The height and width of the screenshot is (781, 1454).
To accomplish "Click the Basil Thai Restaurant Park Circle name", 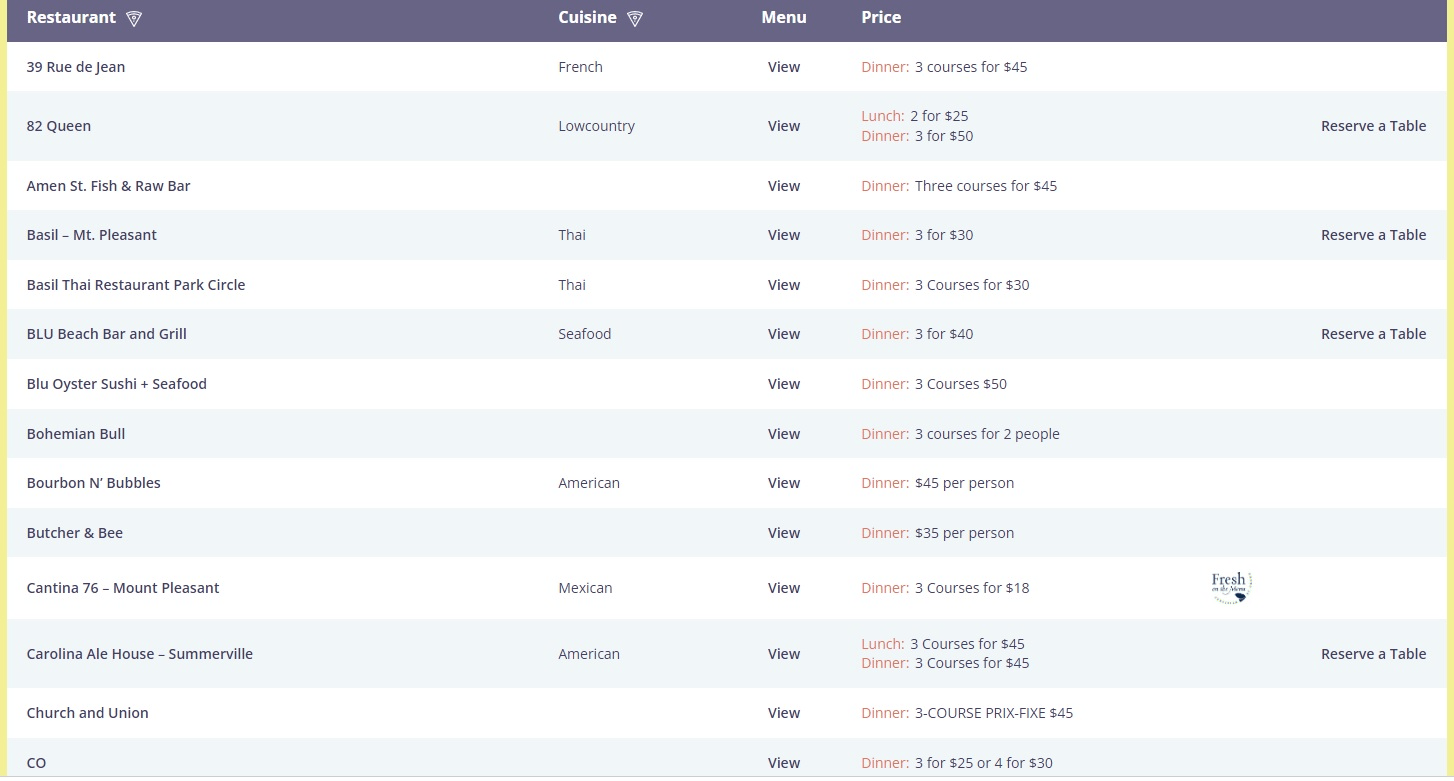I will (x=135, y=285).
